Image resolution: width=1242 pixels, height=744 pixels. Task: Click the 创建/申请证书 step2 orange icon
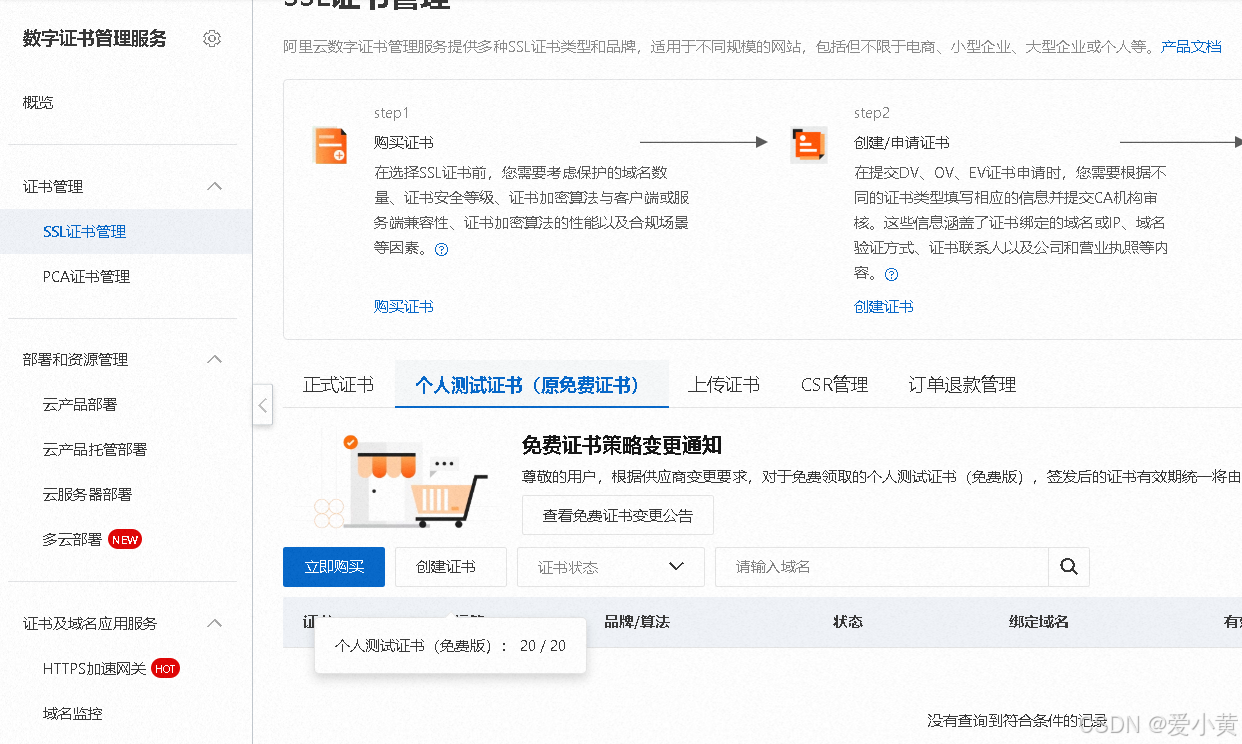click(x=809, y=146)
